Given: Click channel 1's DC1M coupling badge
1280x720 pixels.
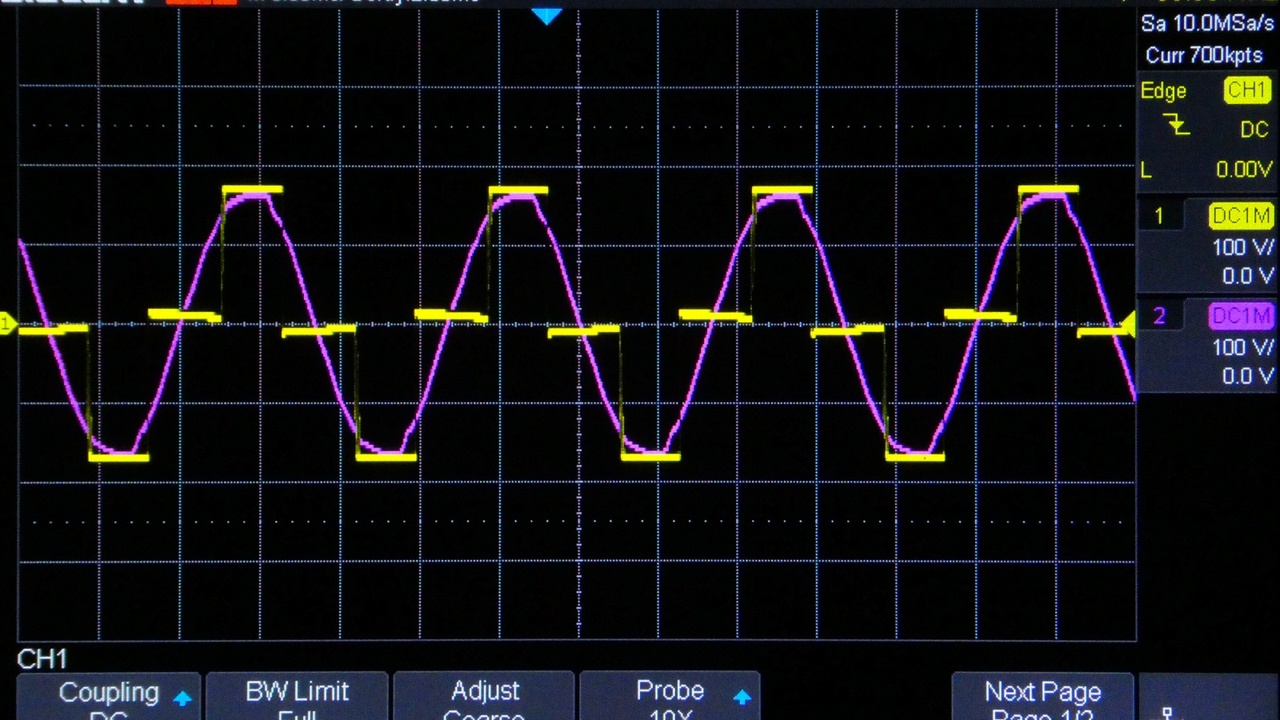Looking at the screenshot, I should click(x=1241, y=216).
